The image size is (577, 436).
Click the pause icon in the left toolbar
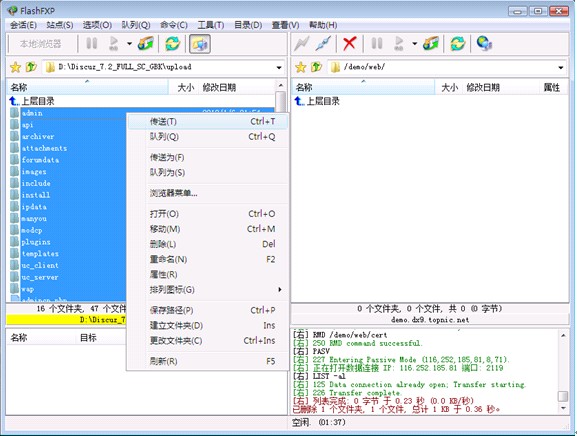click(x=92, y=44)
